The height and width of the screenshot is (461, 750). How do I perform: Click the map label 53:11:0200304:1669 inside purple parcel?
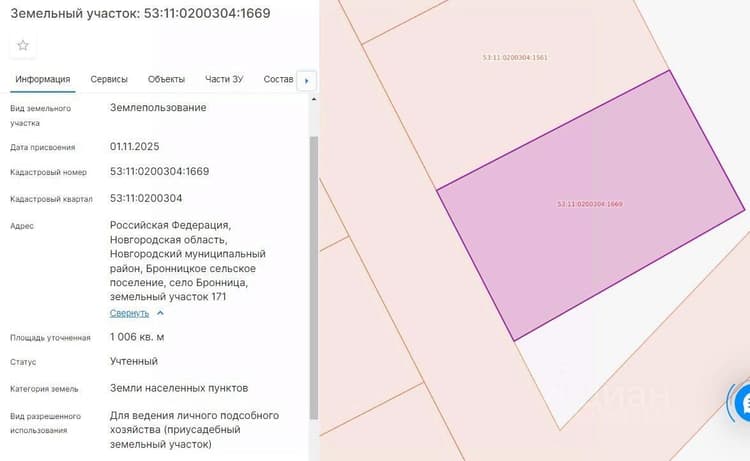589,204
